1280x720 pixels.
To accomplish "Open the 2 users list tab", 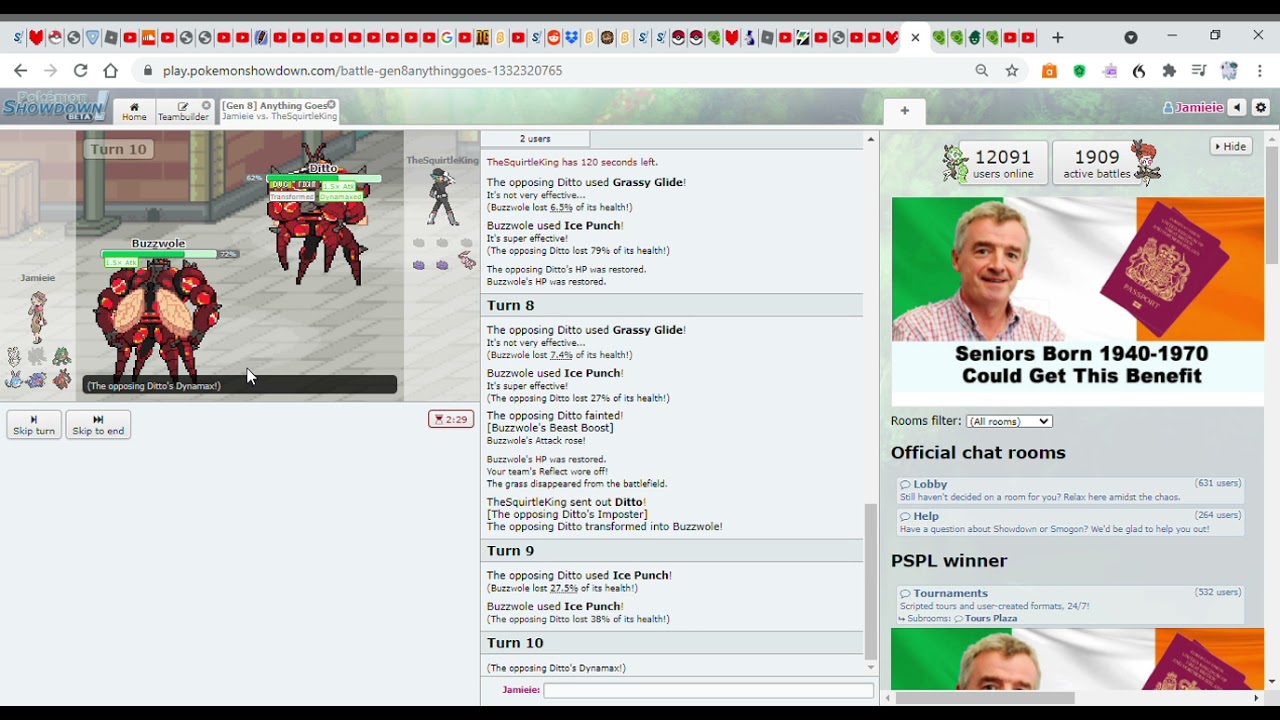I will pos(535,139).
